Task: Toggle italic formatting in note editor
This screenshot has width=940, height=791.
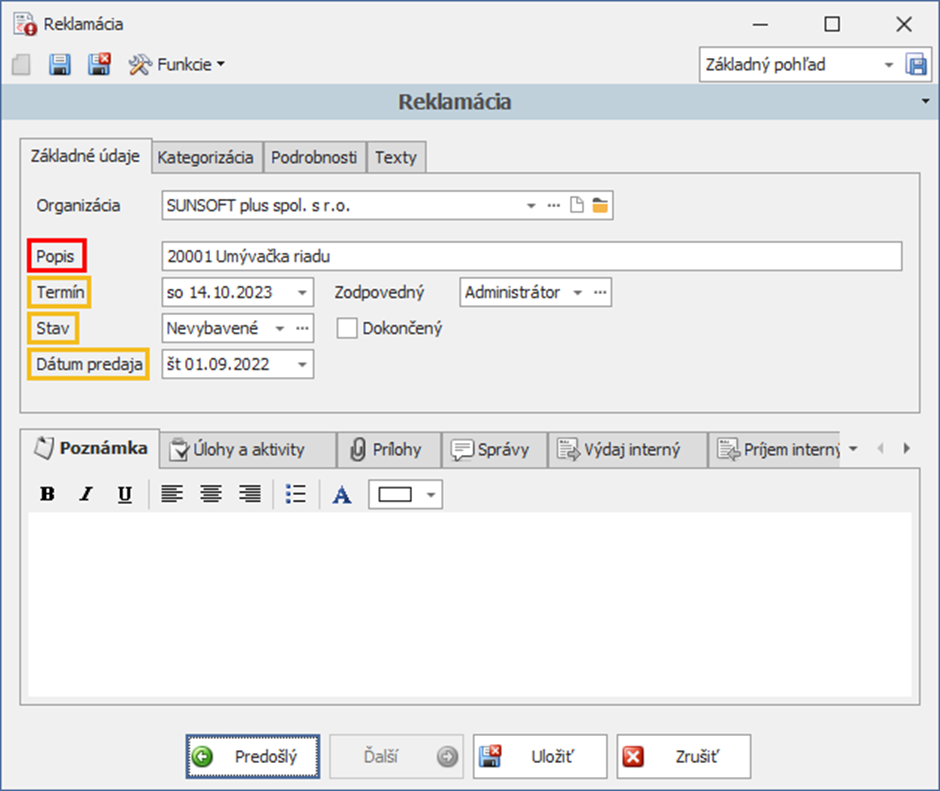Action: pos(86,494)
